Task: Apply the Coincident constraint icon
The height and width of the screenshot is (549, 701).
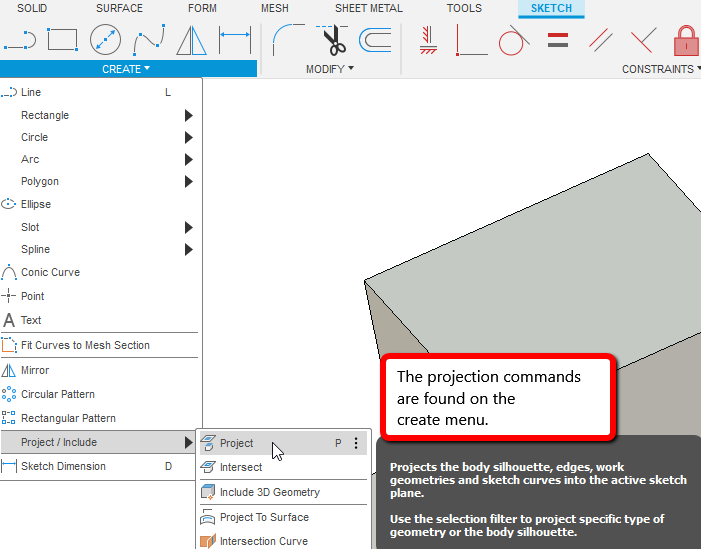Action: 471,40
